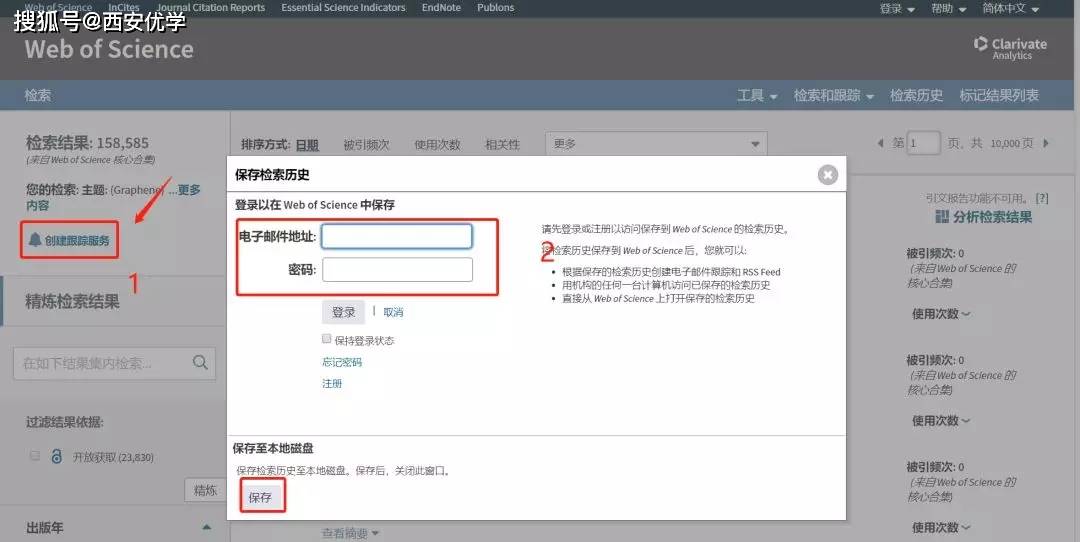Click the Web of Science header logo text

click(109, 49)
